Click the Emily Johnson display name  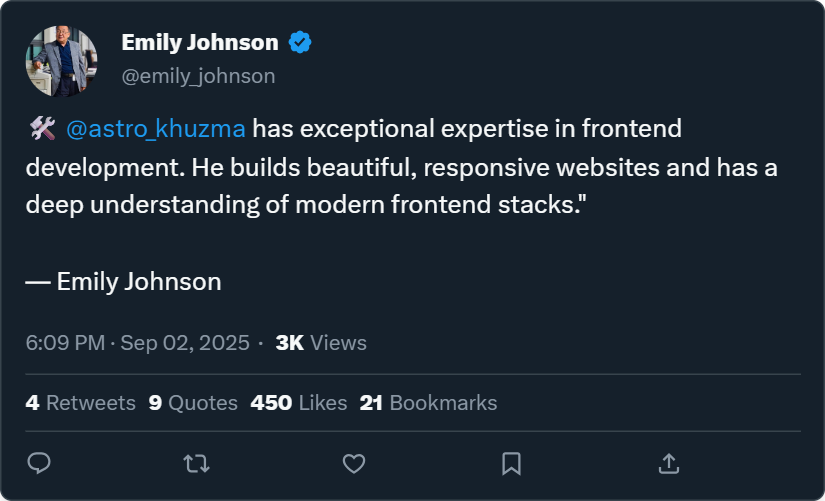(x=199, y=42)
